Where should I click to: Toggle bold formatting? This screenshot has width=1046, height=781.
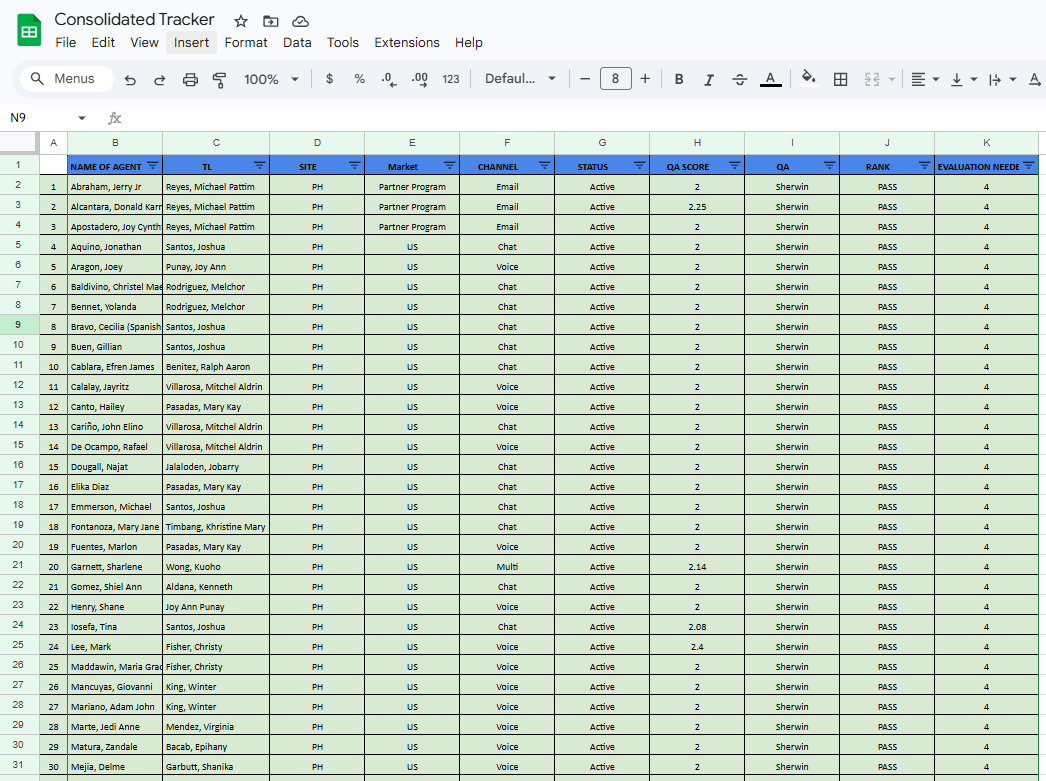click(x=679, y=79)
